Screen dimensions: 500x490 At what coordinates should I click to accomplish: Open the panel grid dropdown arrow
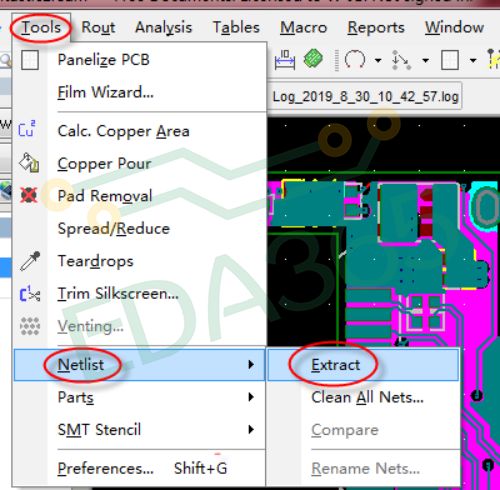point(473,60)
